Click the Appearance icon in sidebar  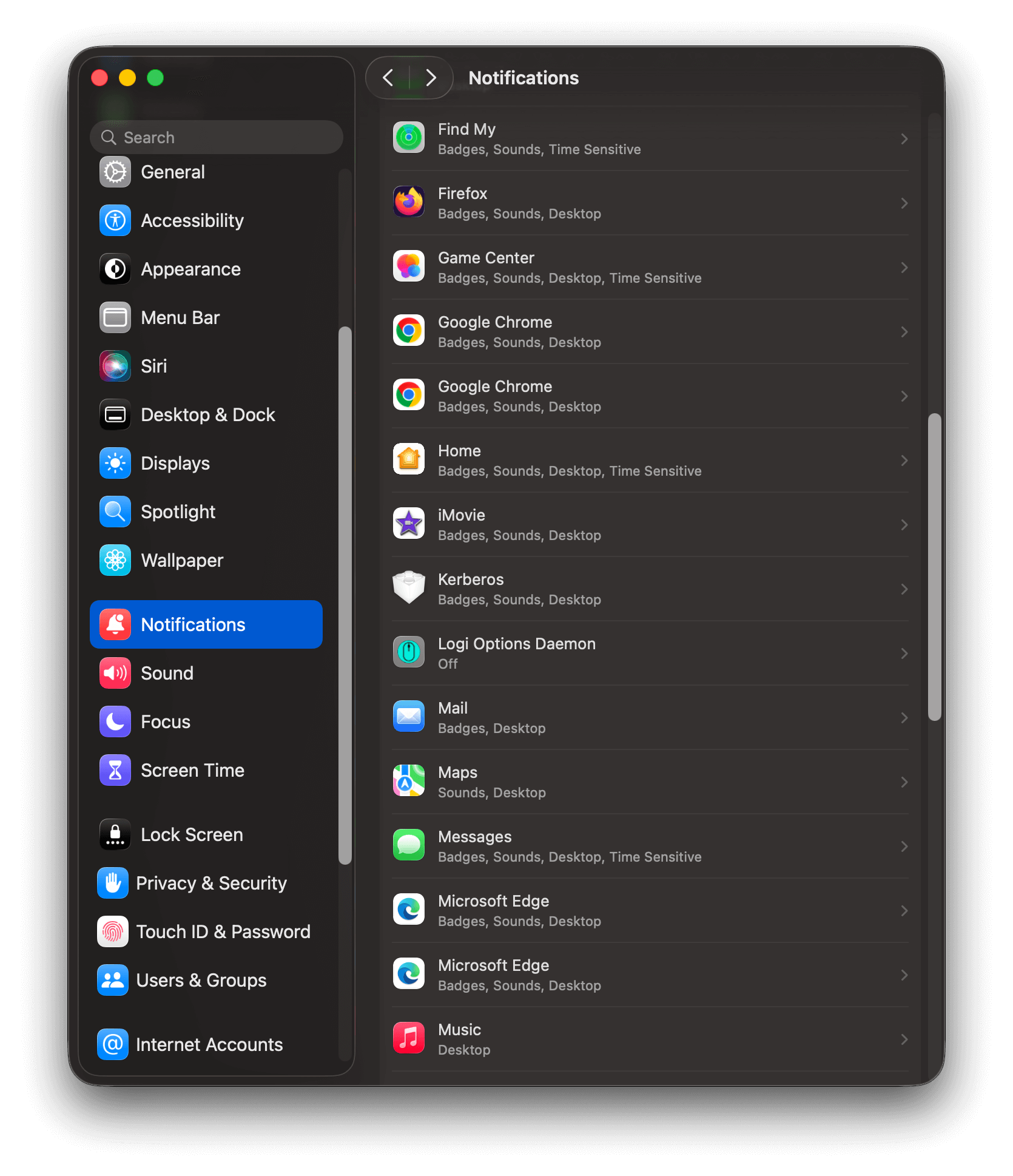tap(115, 269)
